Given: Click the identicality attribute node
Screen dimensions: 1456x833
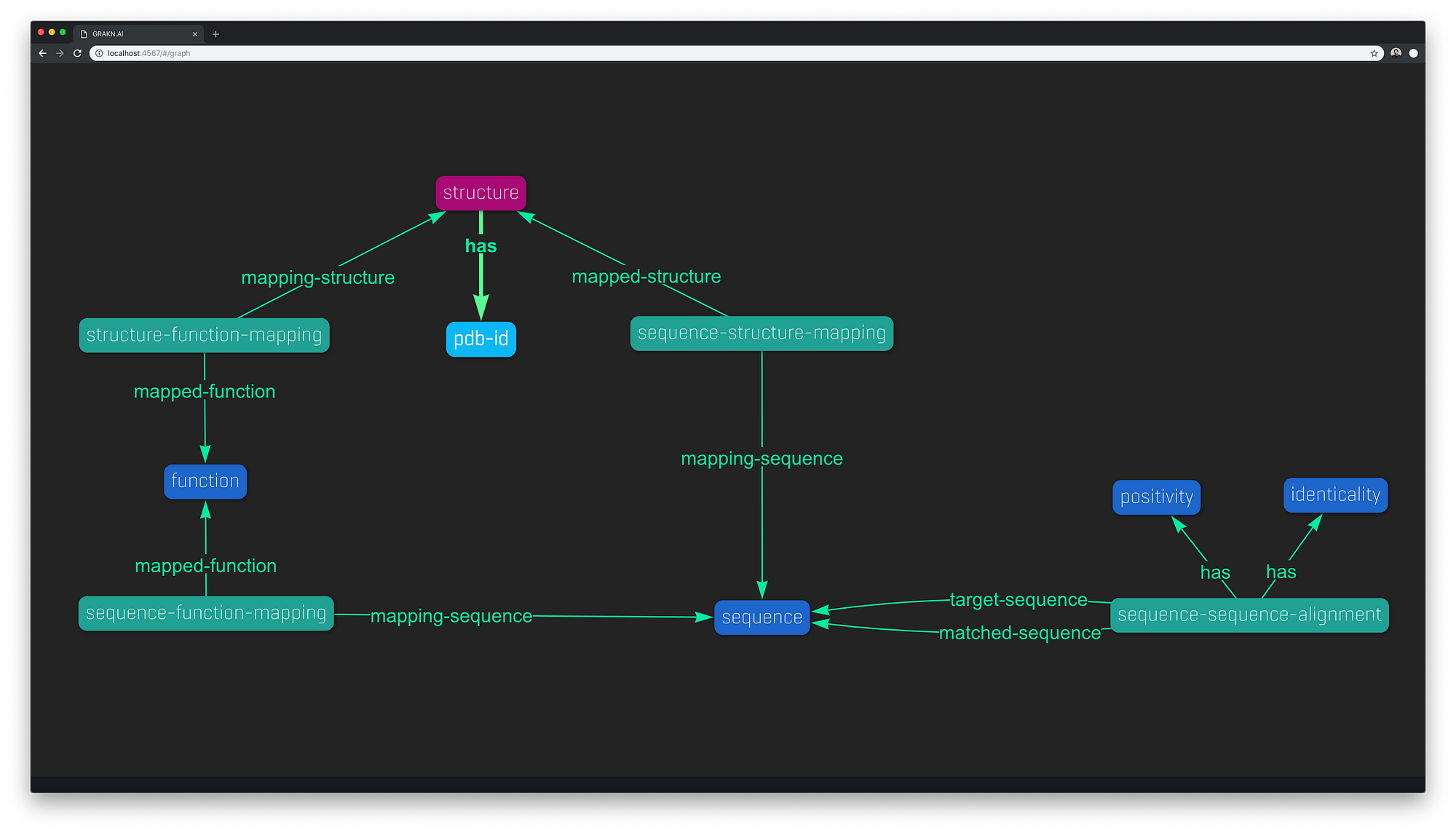Looking at the screenshot, I should pos(1335,495).
